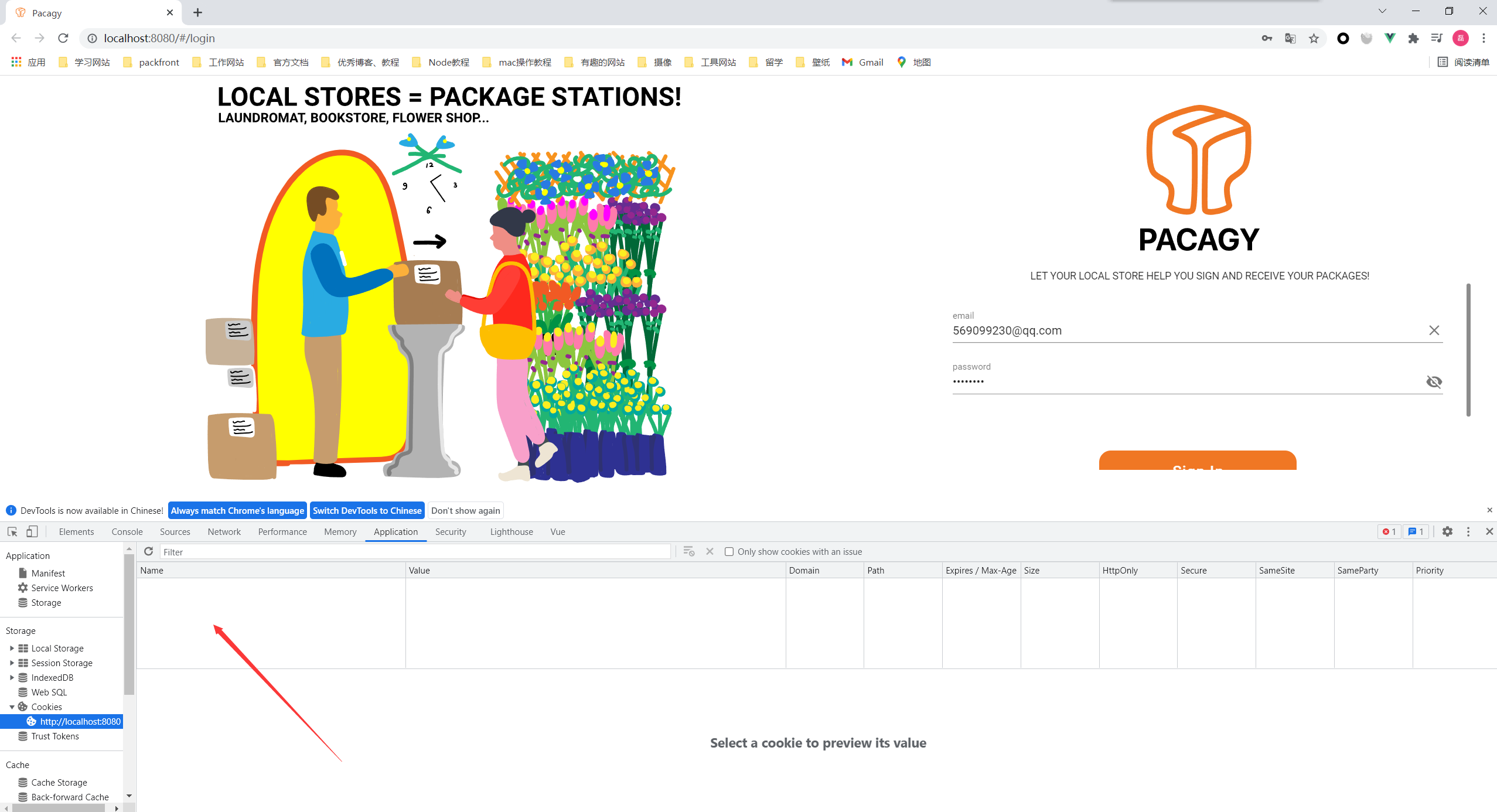
Task: Switch to the Elements tab
Action: [76, 531]
